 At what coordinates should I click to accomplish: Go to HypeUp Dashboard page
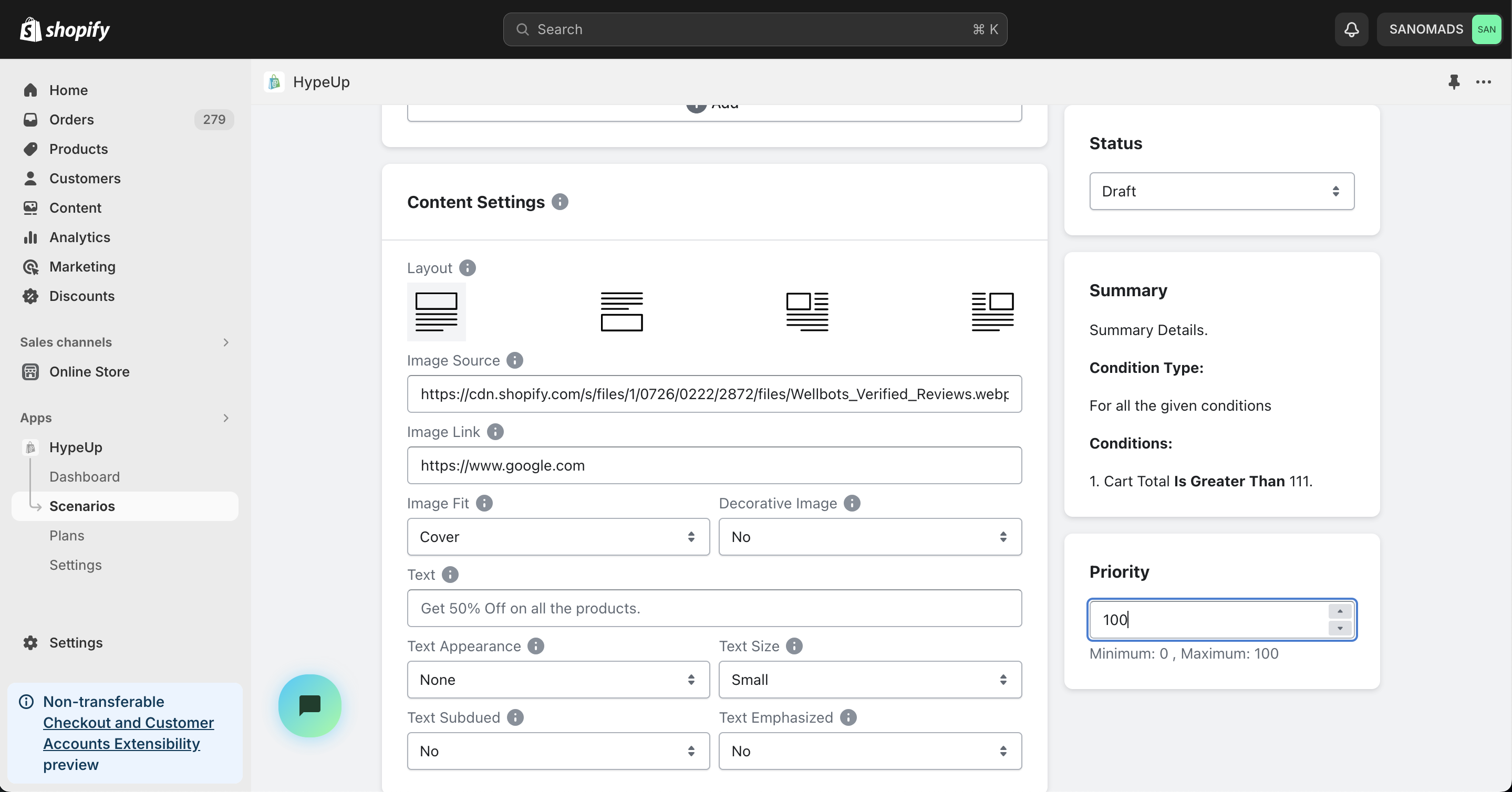[85, 476]
